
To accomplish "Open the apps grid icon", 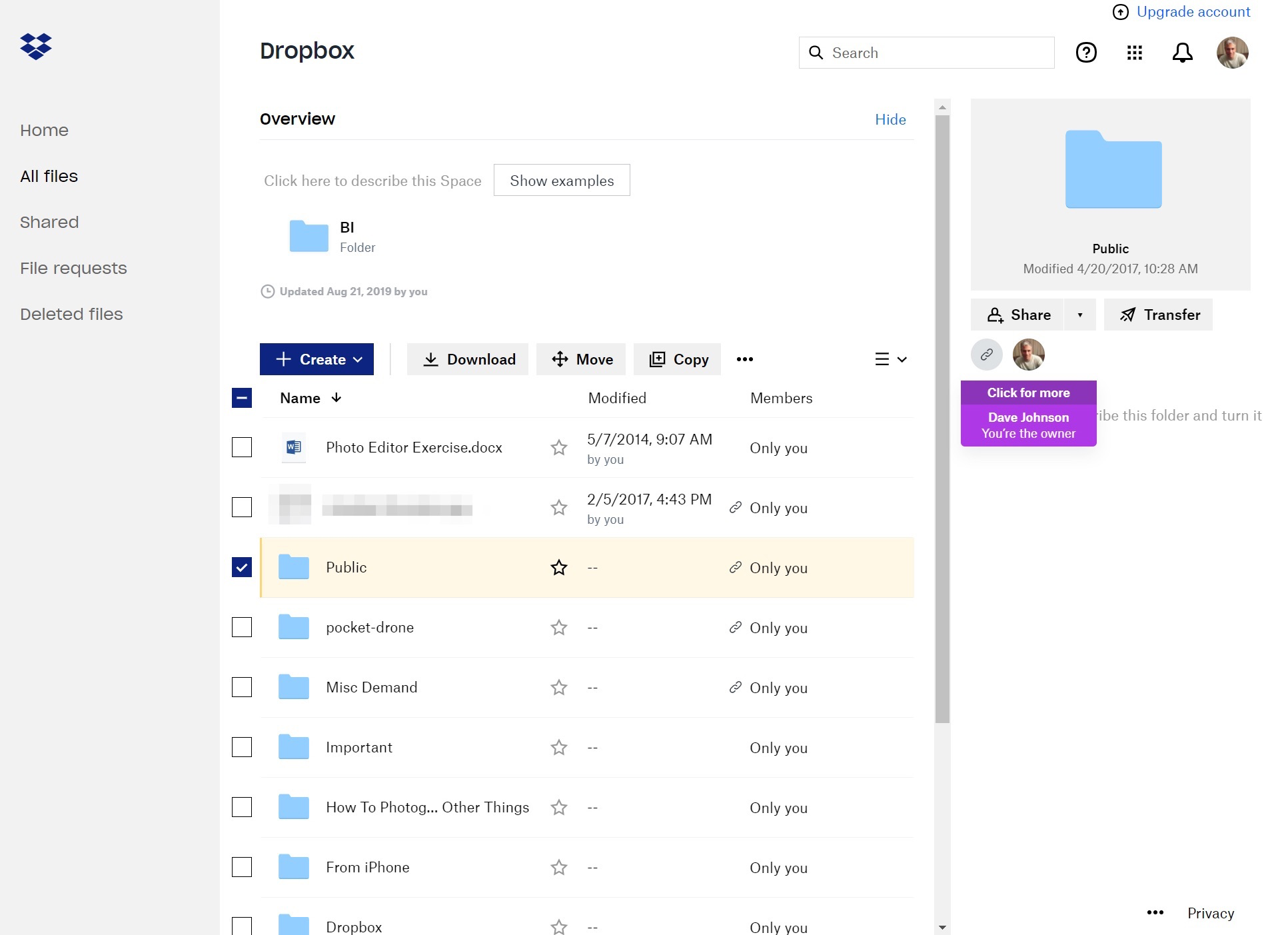I will [x=1134, y=53].
